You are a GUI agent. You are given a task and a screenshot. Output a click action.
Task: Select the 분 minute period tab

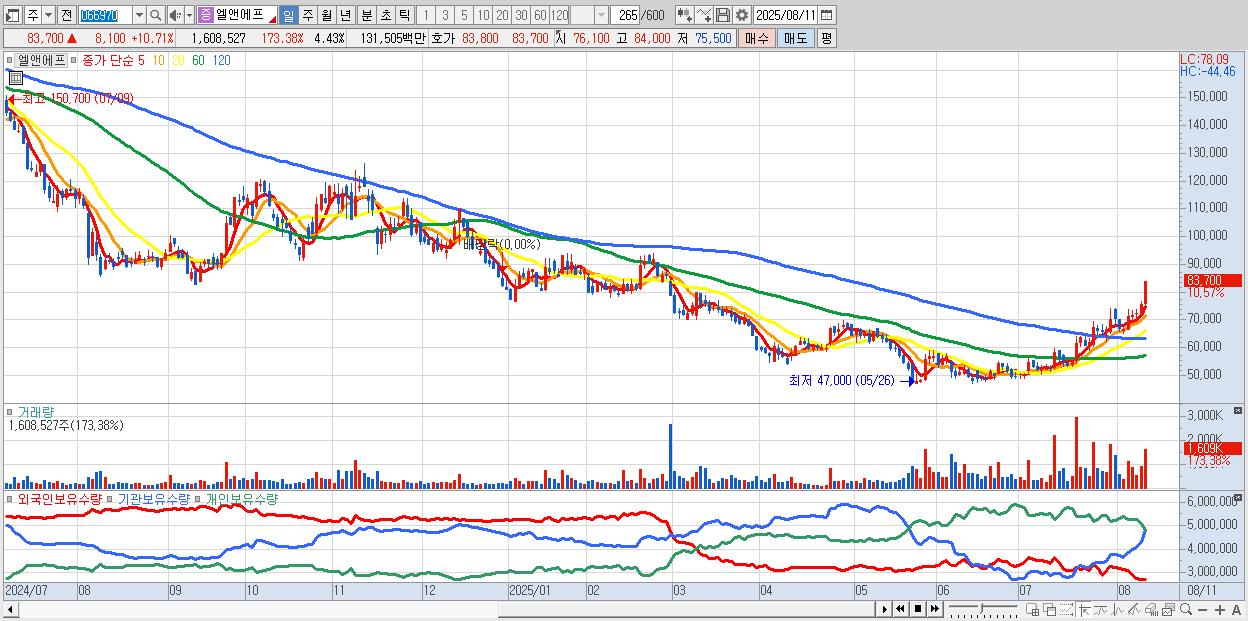click(367, 15)
